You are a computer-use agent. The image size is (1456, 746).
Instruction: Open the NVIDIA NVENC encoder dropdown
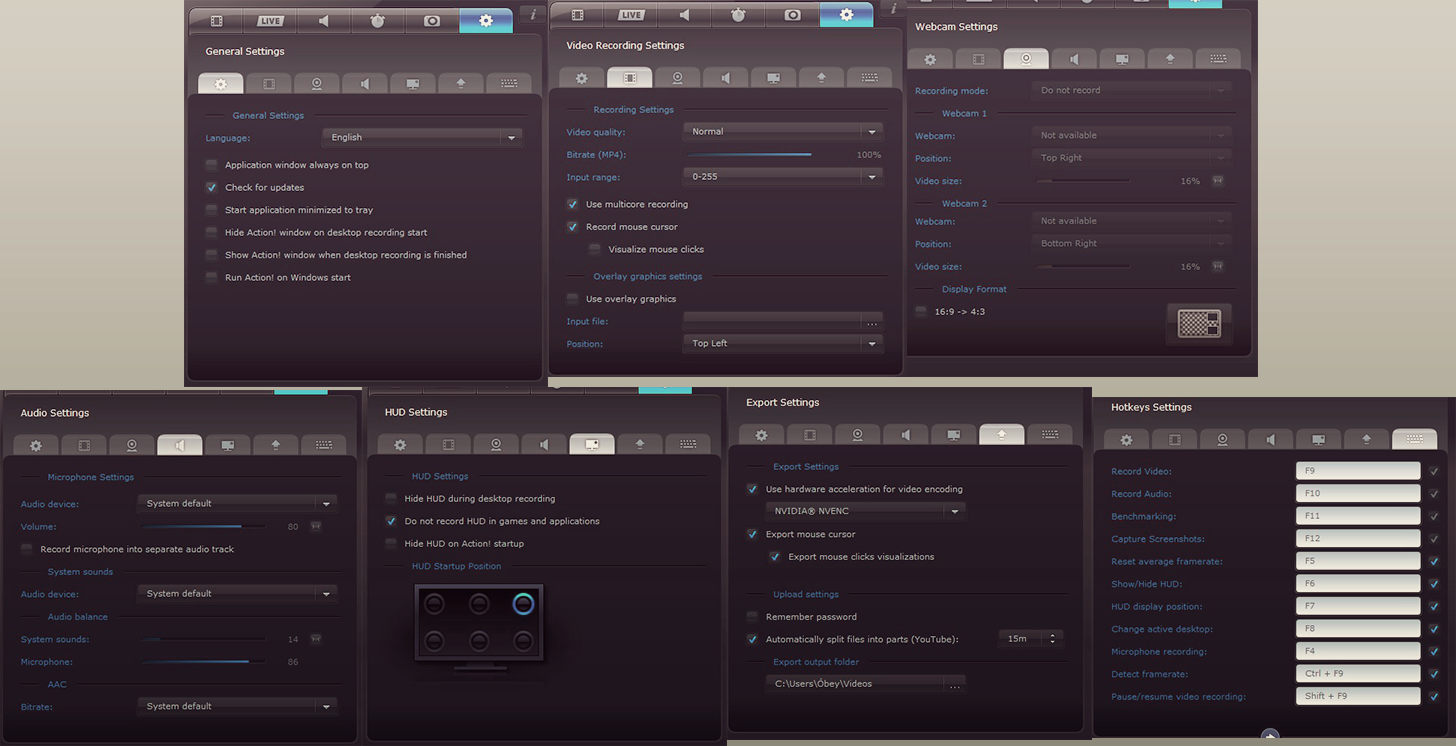[866, 511]
